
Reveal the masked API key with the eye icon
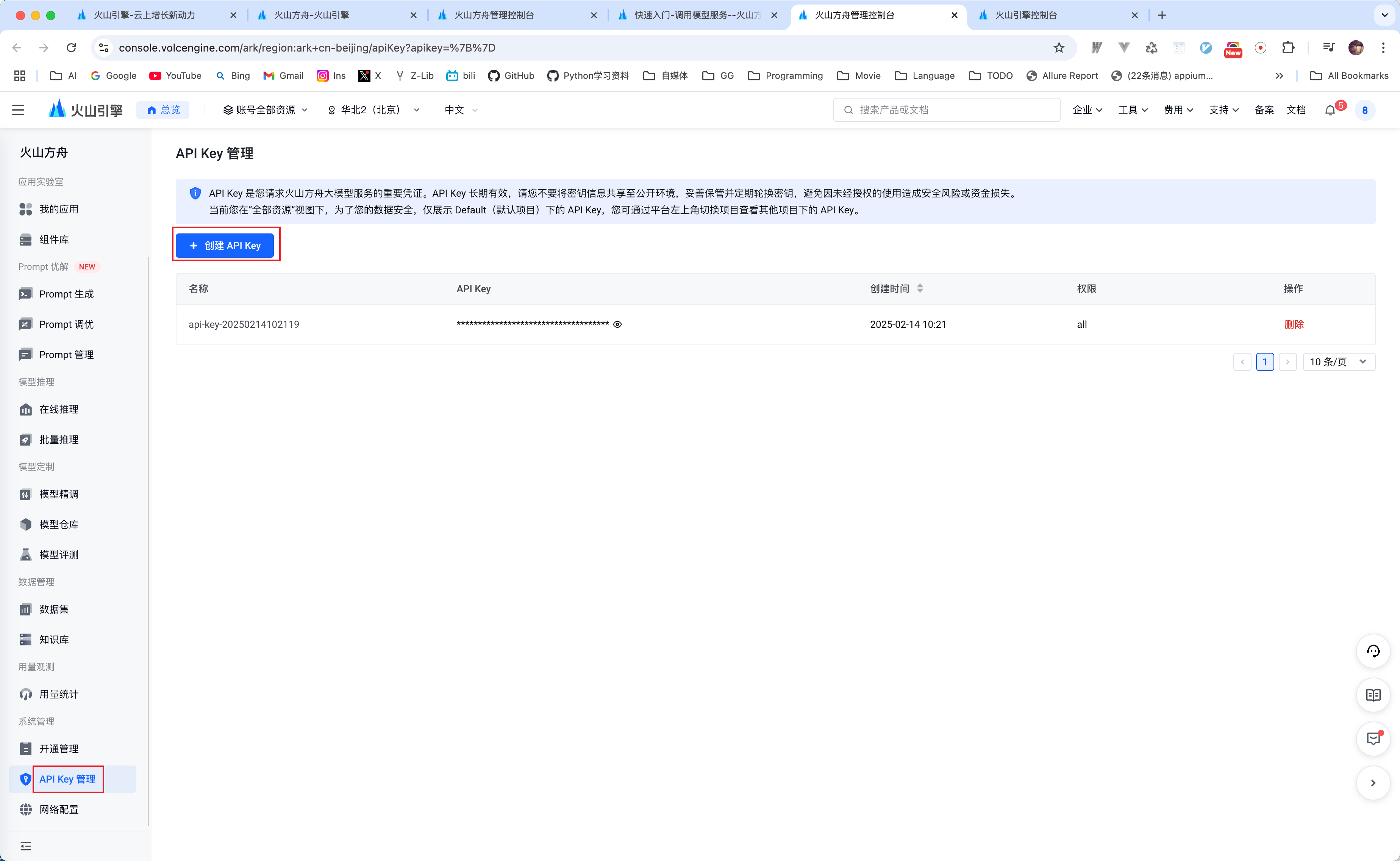coord(617,325)
